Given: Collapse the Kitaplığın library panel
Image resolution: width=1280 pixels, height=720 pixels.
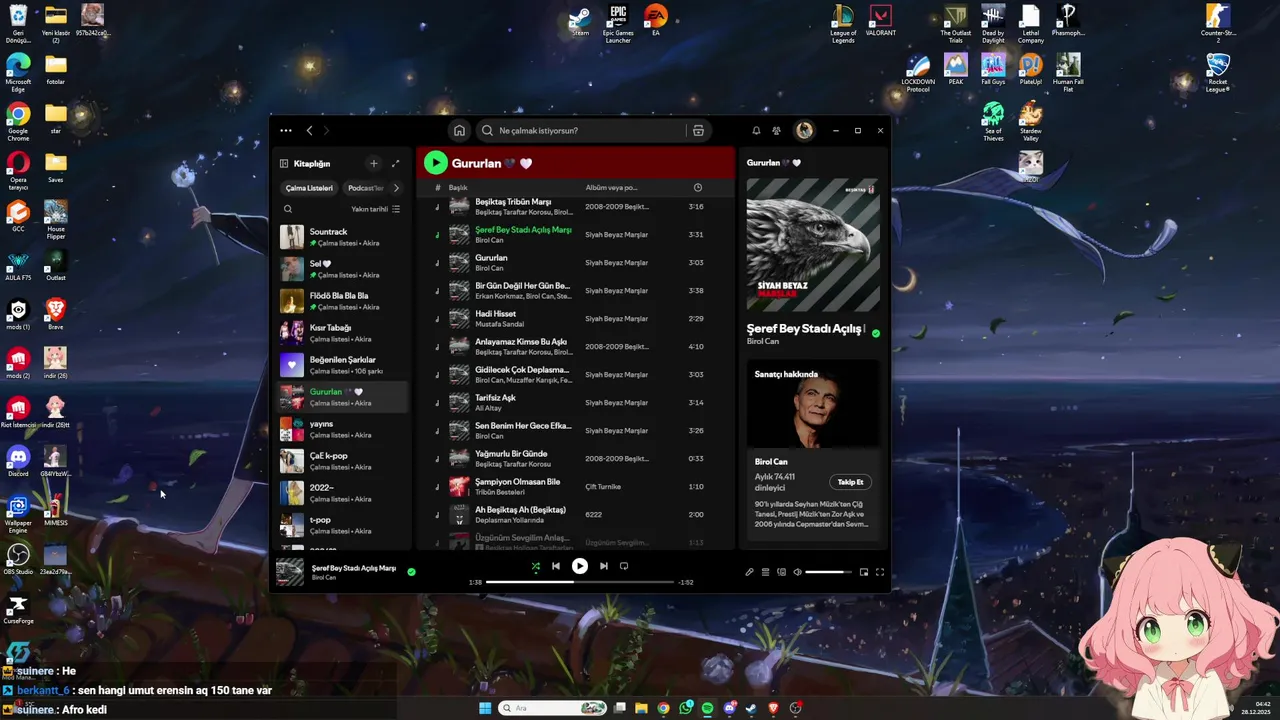Looking at the screenshot, I should point(284,163).
